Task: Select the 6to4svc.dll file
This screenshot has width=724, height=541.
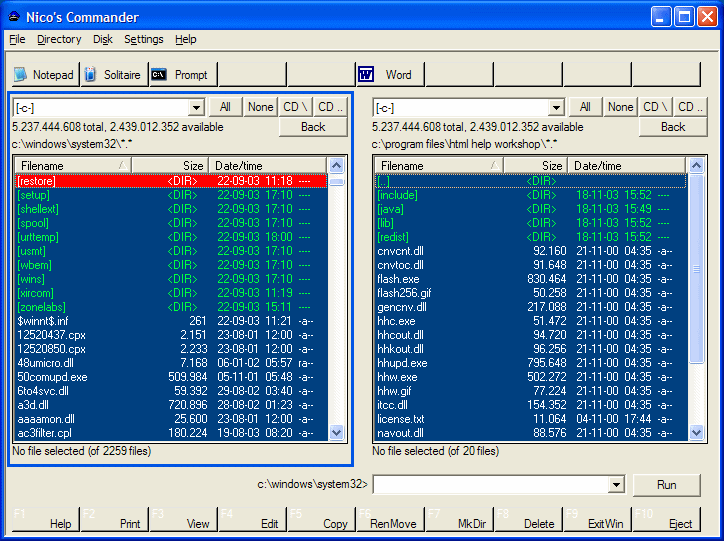Action: point(171,391)
